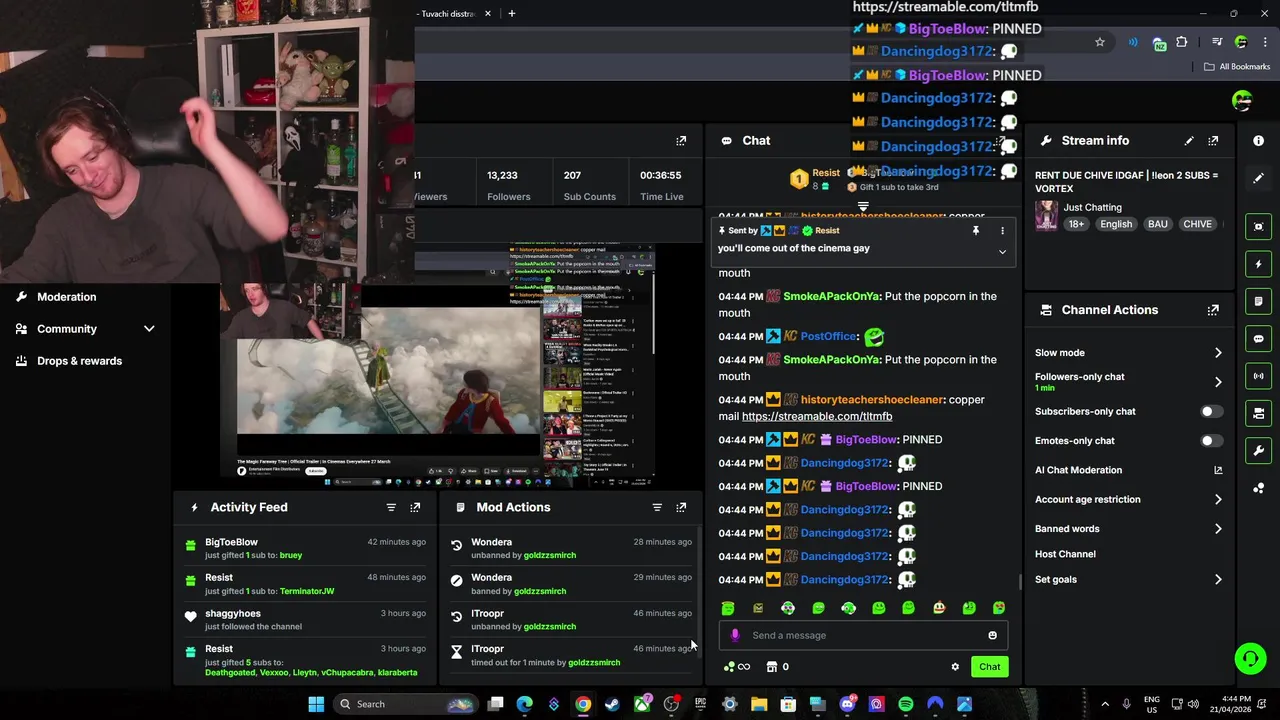Expand Banned words settings
Viewport: 1280px width, 720px height.
tap(1218, 529)
